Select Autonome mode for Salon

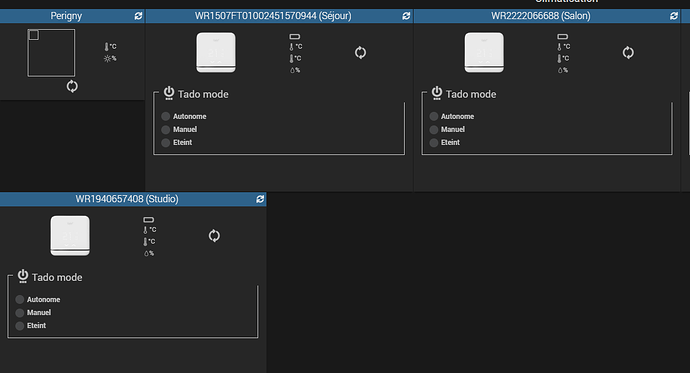(433, 116)
